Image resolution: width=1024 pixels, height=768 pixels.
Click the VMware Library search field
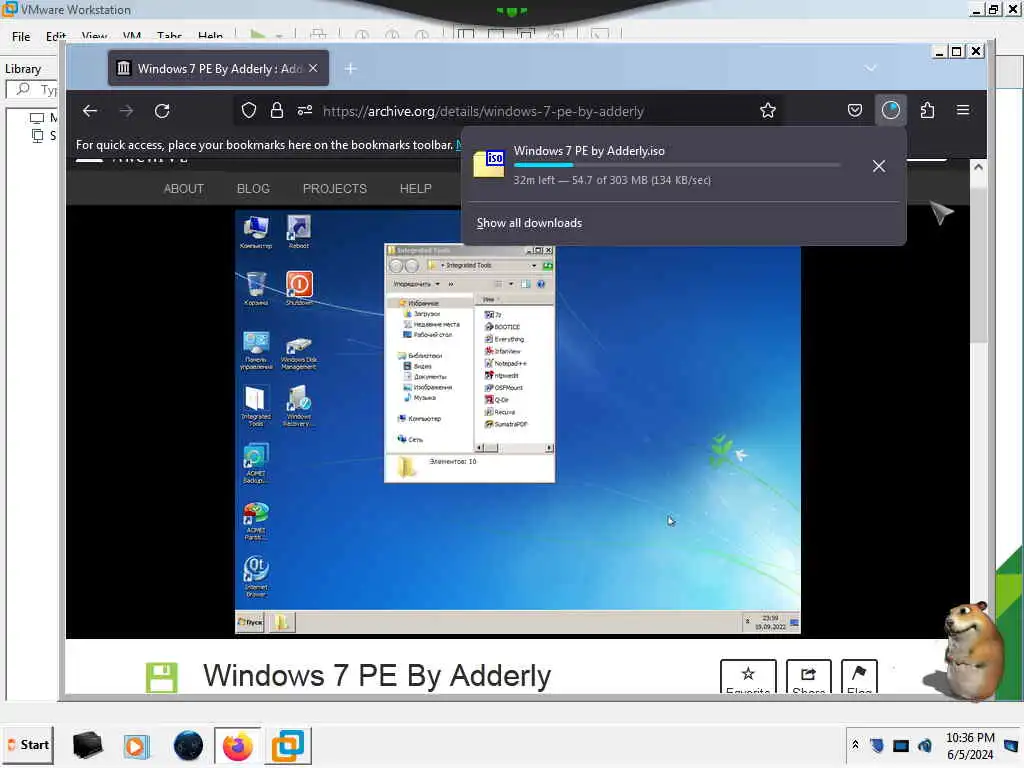(x=33, y=89)
